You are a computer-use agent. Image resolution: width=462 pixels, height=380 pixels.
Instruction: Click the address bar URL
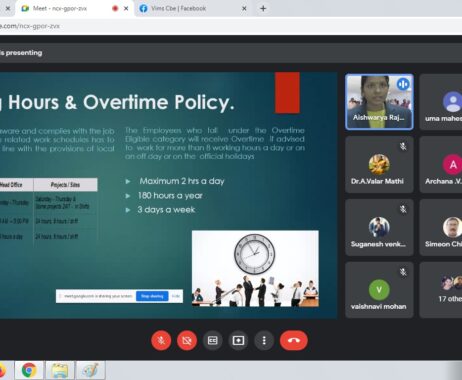coord(30,26)
